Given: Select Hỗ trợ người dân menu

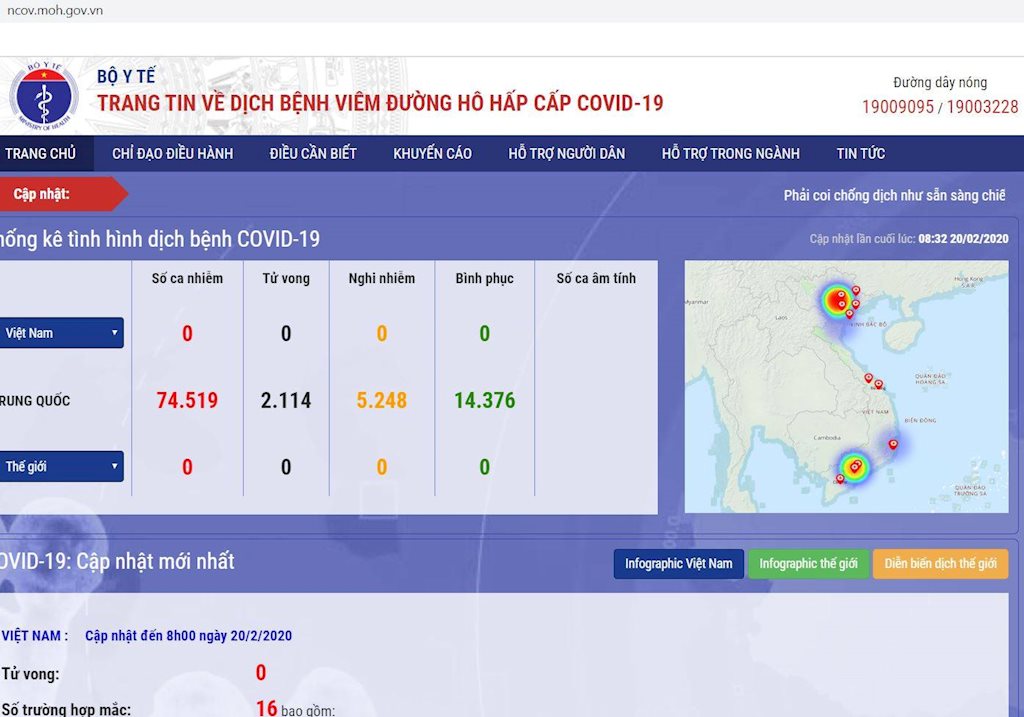Looking at the screenshot, I should [566, 153].
